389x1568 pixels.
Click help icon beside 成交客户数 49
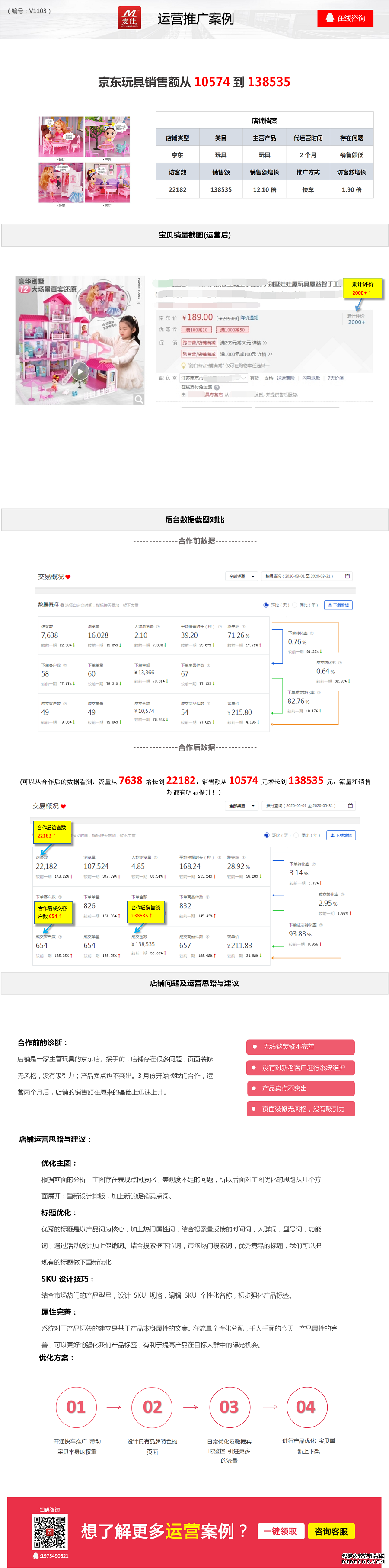(65, 704)
